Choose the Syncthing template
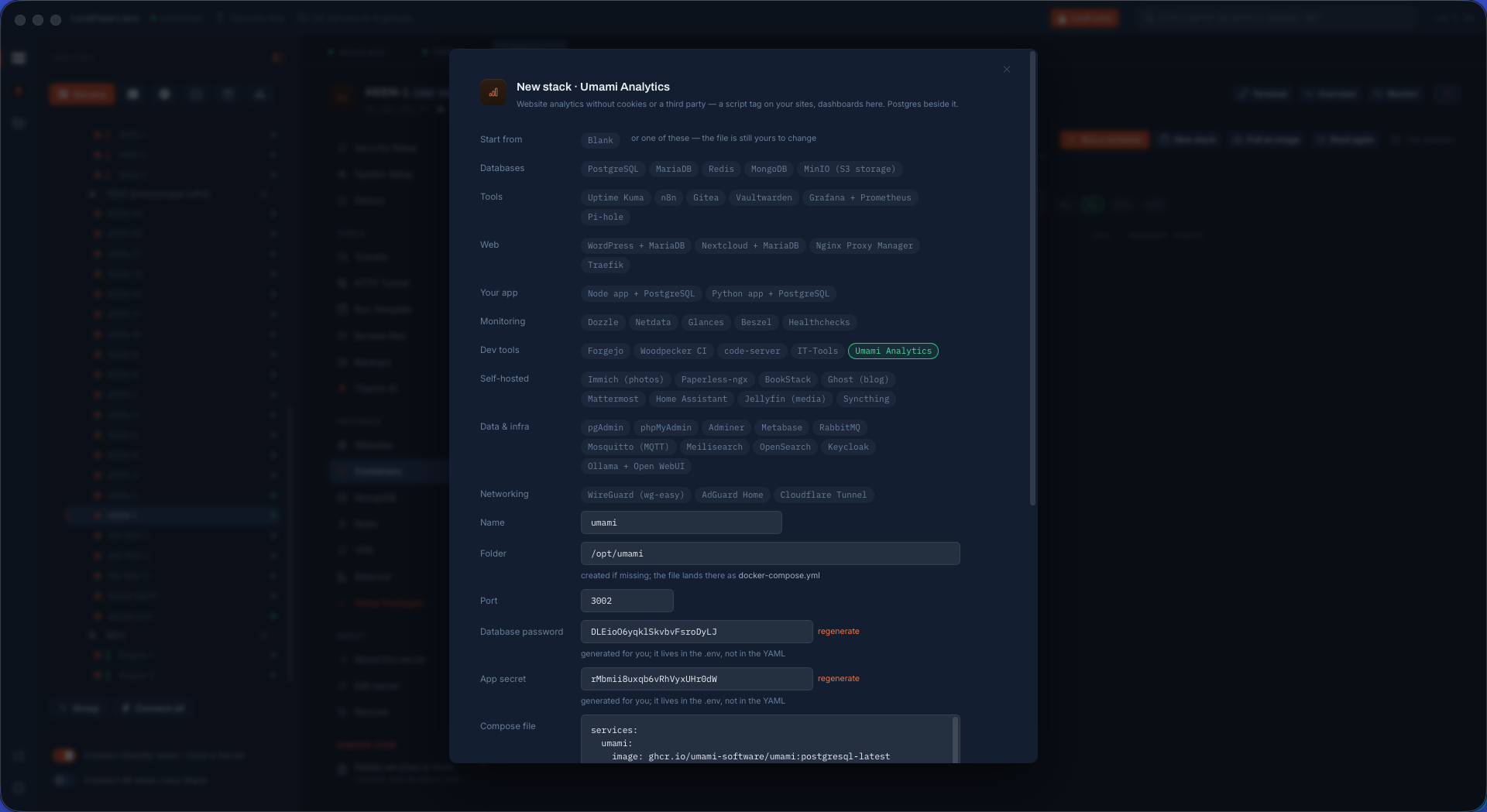The height and width of the screenshot is (812, 1487). click(866, 399)
